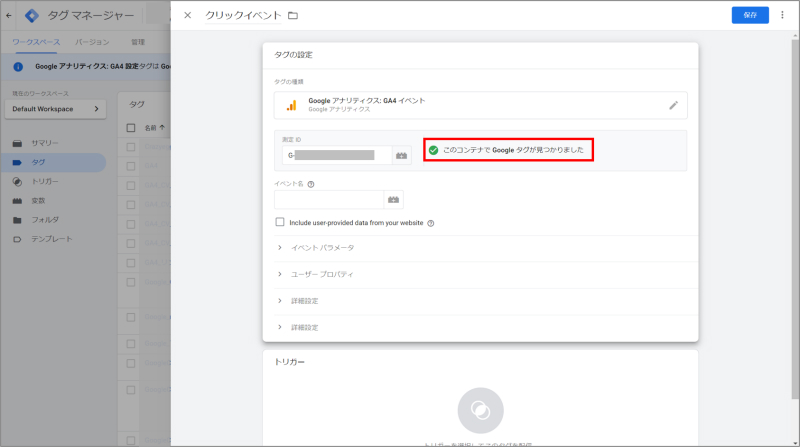Image resolution: width=800 pixels, height=447 pixels.
Task: Click the サマリー sidebar icon
Action: 17,143
